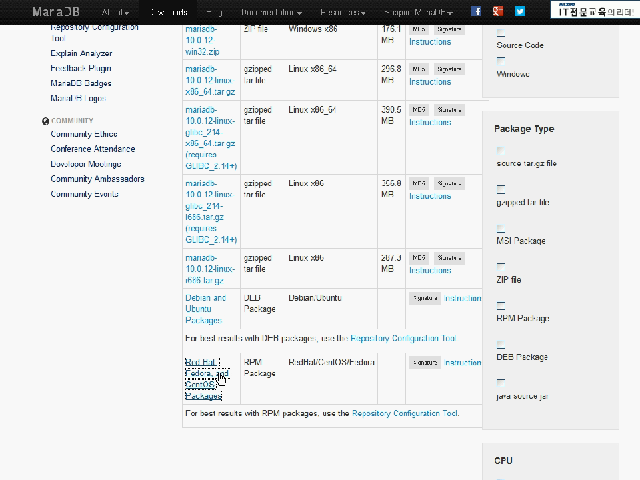Click the COMMUNITY section icon in sidebar
The height and width of the screenshot is (480, 640).
(45, 121)
